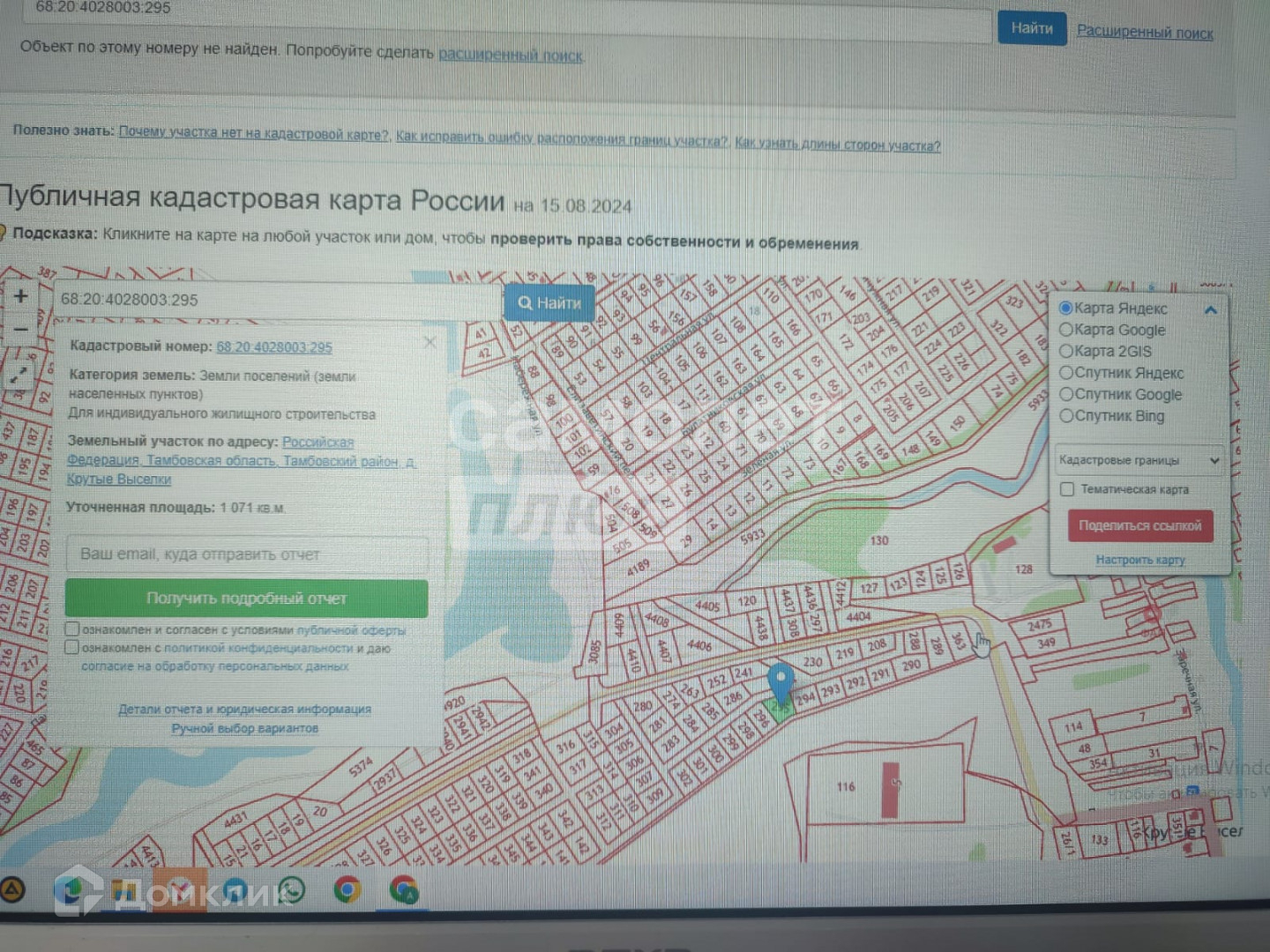
Task: Open Настроить карту link
Action: point(1139,560)
